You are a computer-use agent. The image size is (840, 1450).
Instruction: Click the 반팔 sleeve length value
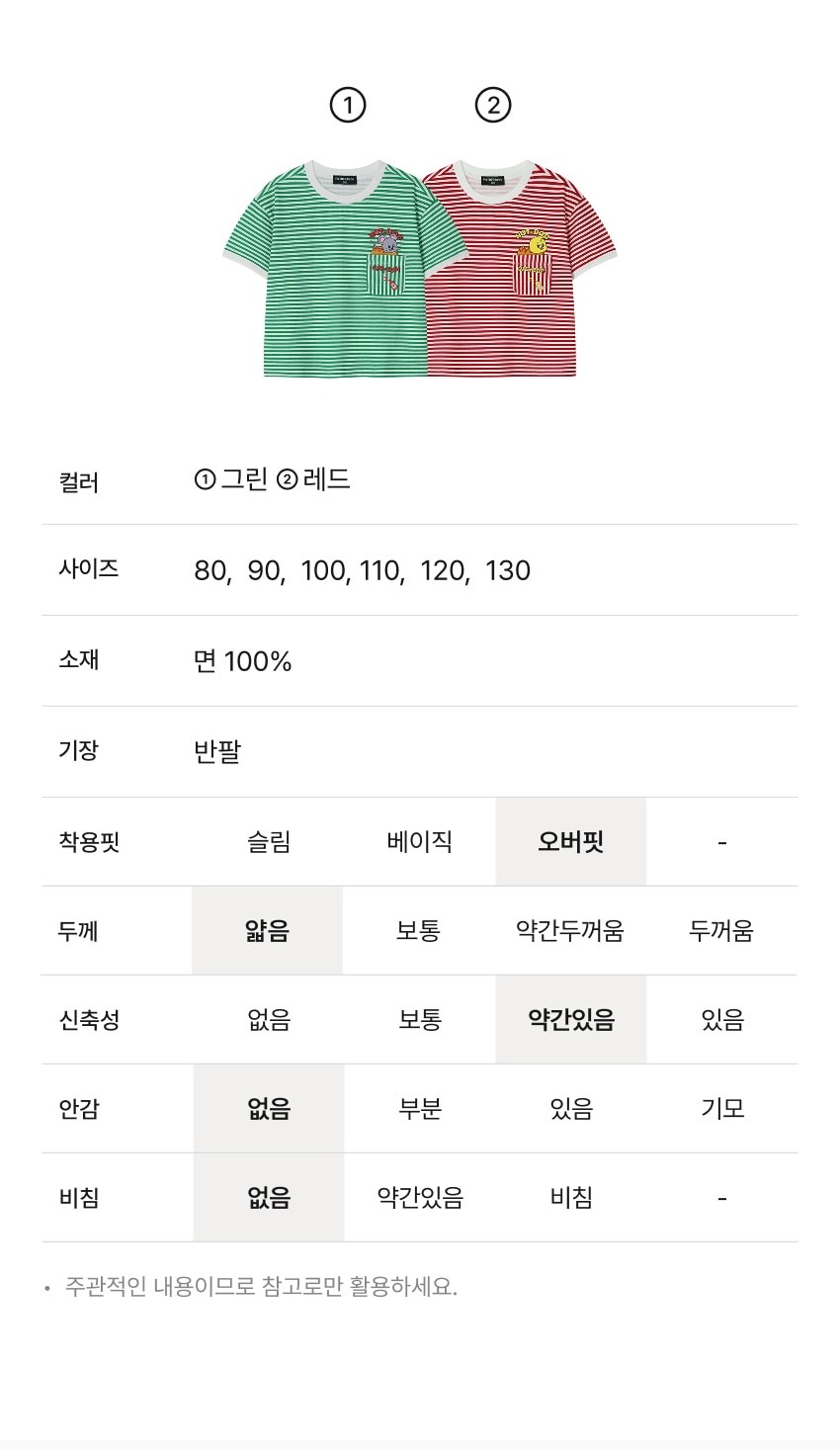pos(217,752)
